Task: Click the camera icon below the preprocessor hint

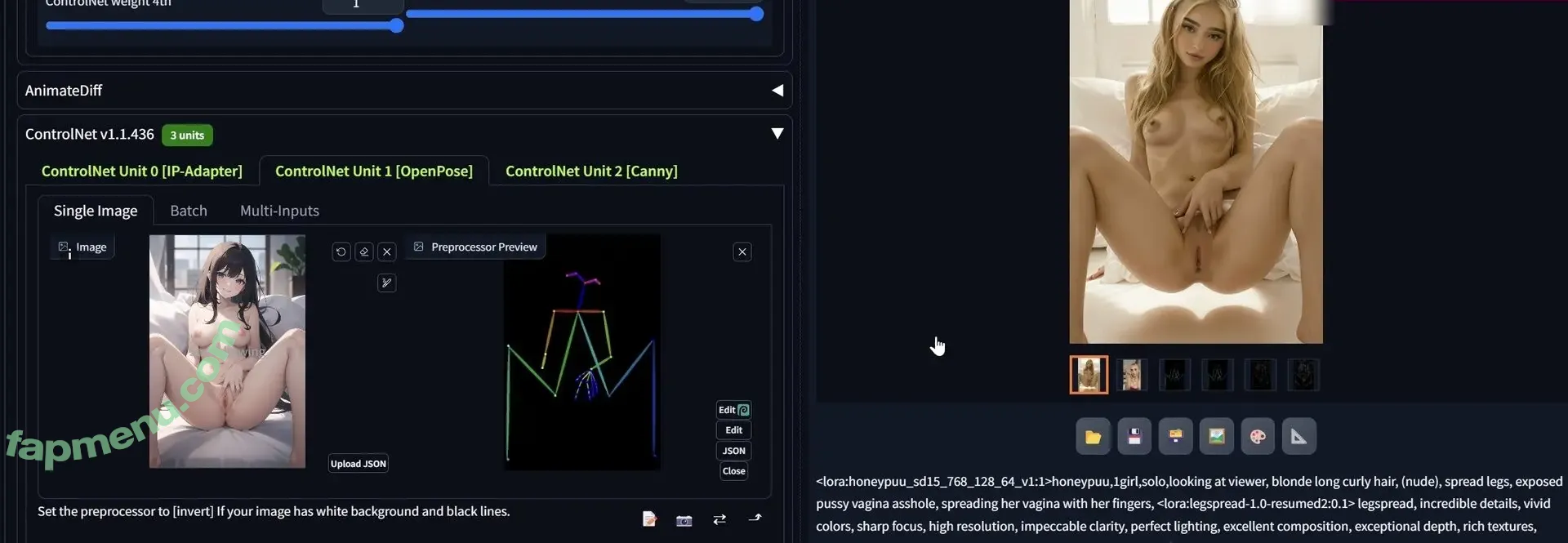Action: (x=684, y=520)
